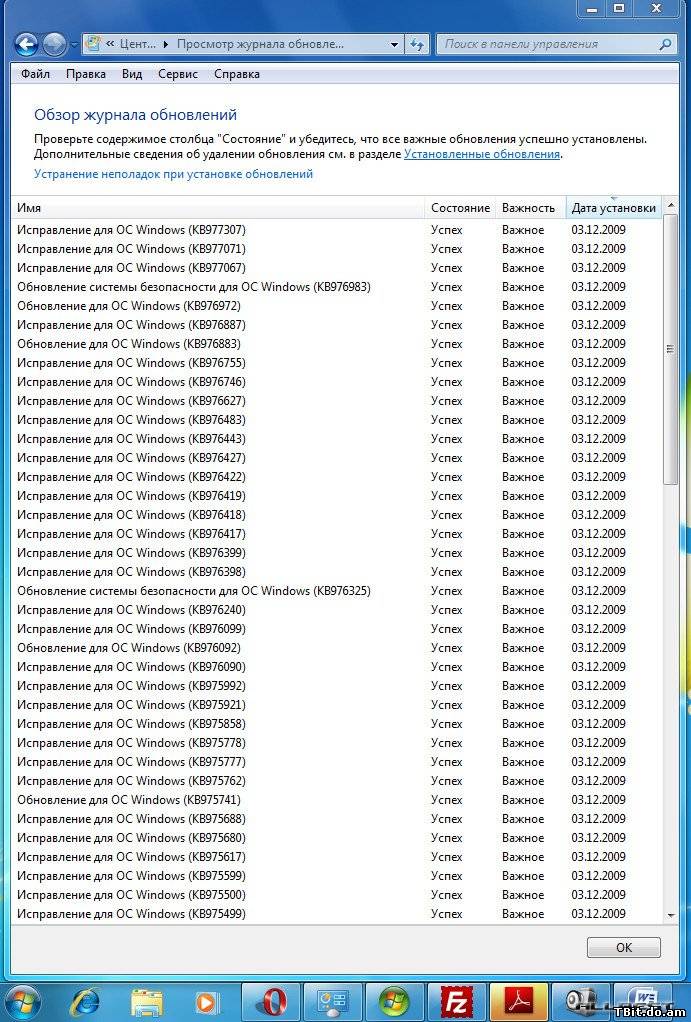Open the 'Установленные обновления' link
Screen dimensions: 691x1022
point(482,154)
